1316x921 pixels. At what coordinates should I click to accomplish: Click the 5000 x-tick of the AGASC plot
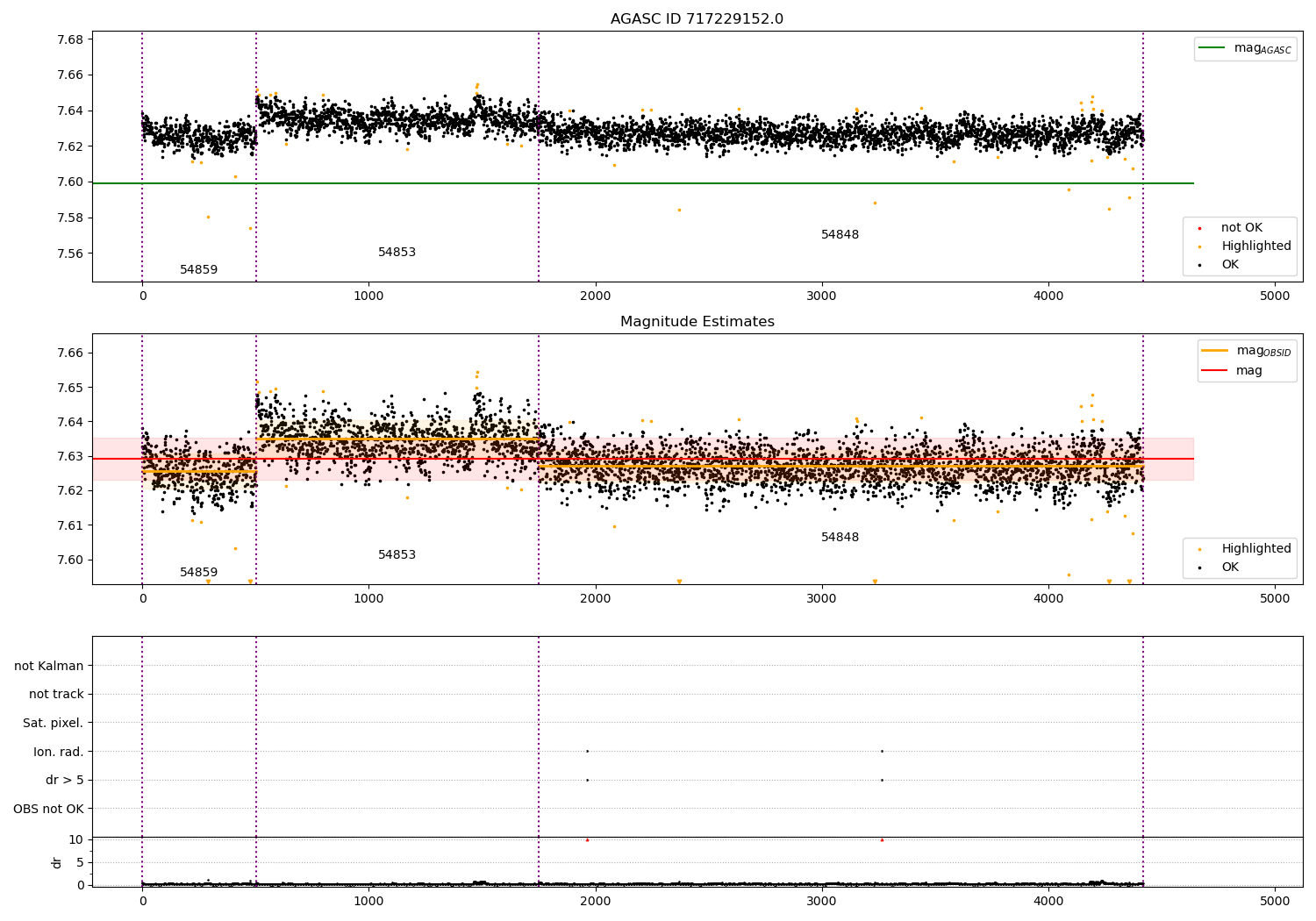coord(1275,296)
